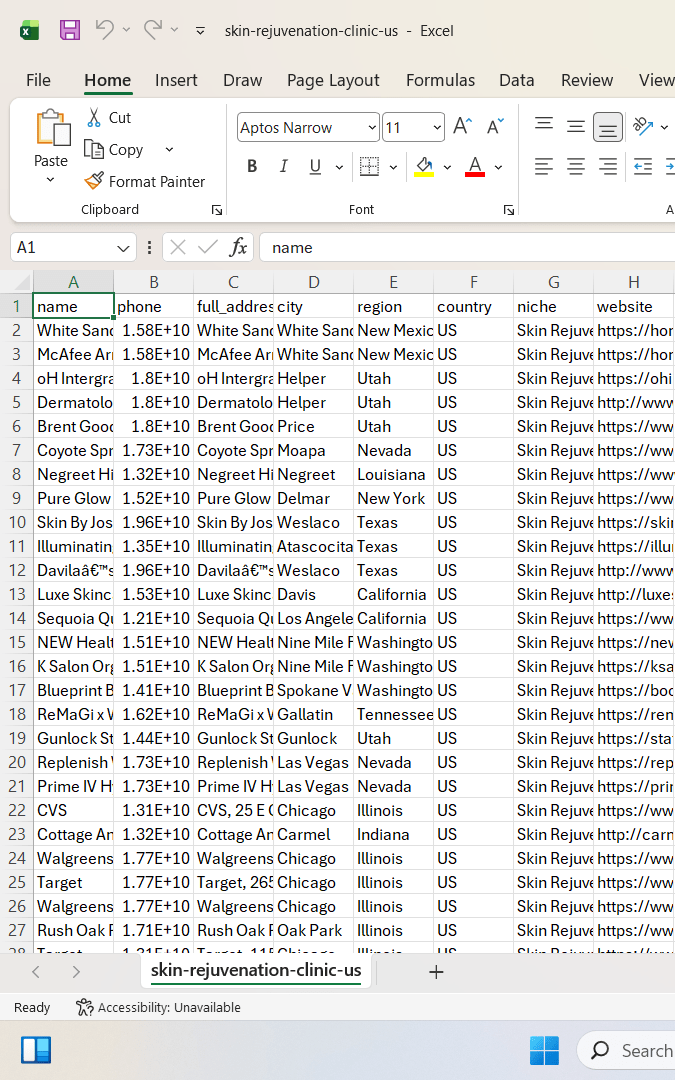Expand the Copy options arrow
The width and height of the screenshot is (675, 1080).
point(169,149)
